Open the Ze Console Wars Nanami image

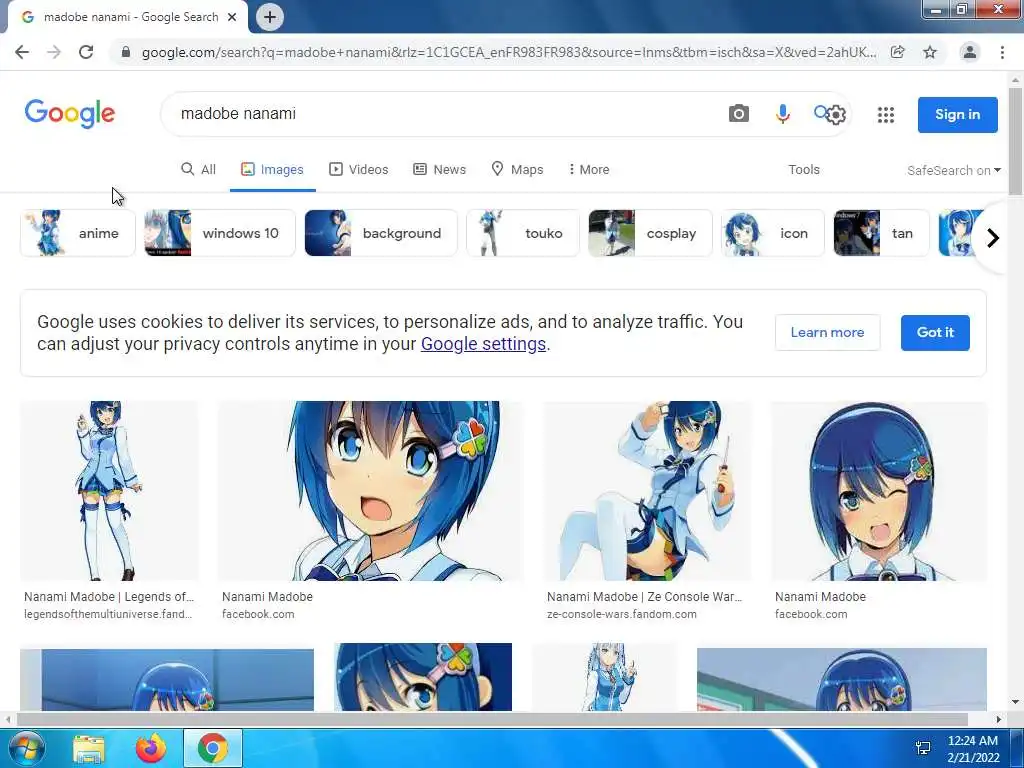[x=648, y=491]
